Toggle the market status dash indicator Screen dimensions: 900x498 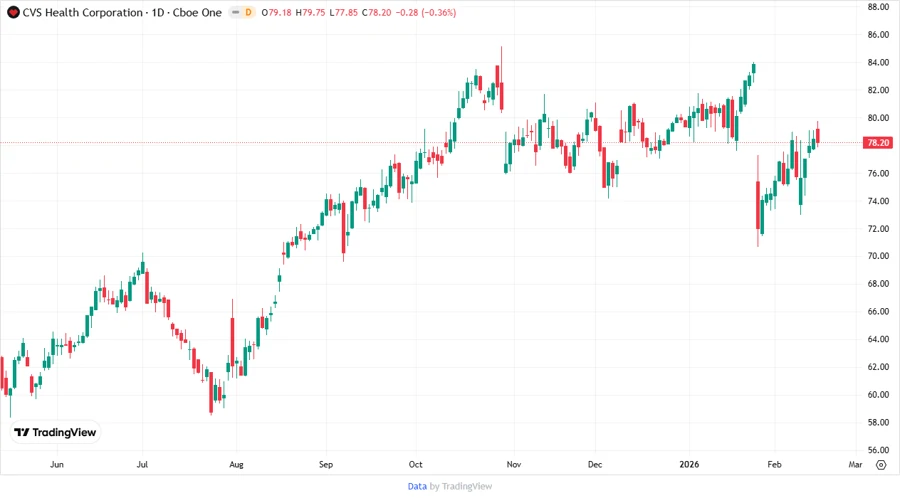[x=235, y=13]
